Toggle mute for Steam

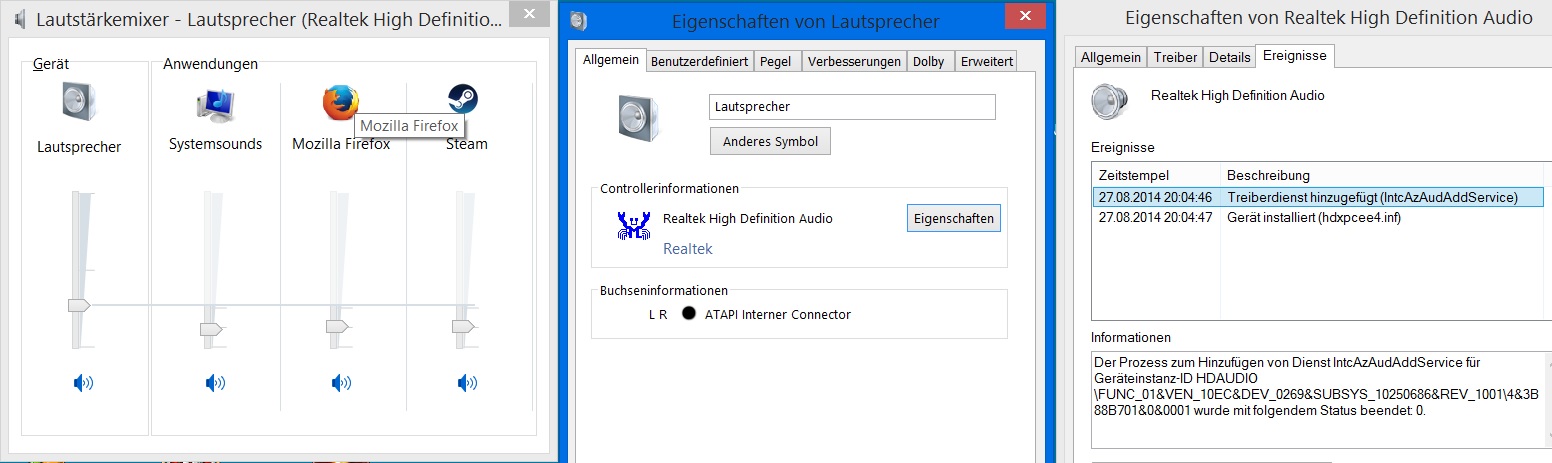467,381
